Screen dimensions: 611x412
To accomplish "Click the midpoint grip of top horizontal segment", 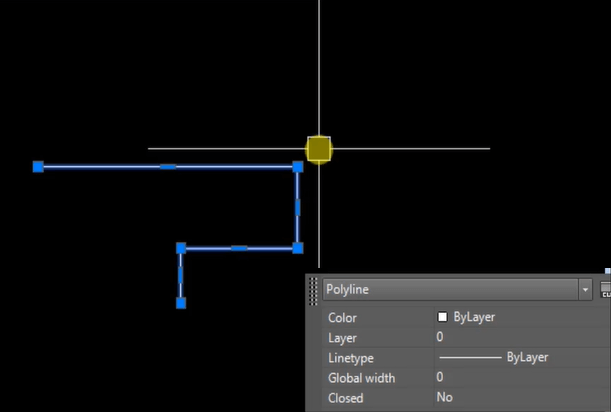I will point(168,167).
